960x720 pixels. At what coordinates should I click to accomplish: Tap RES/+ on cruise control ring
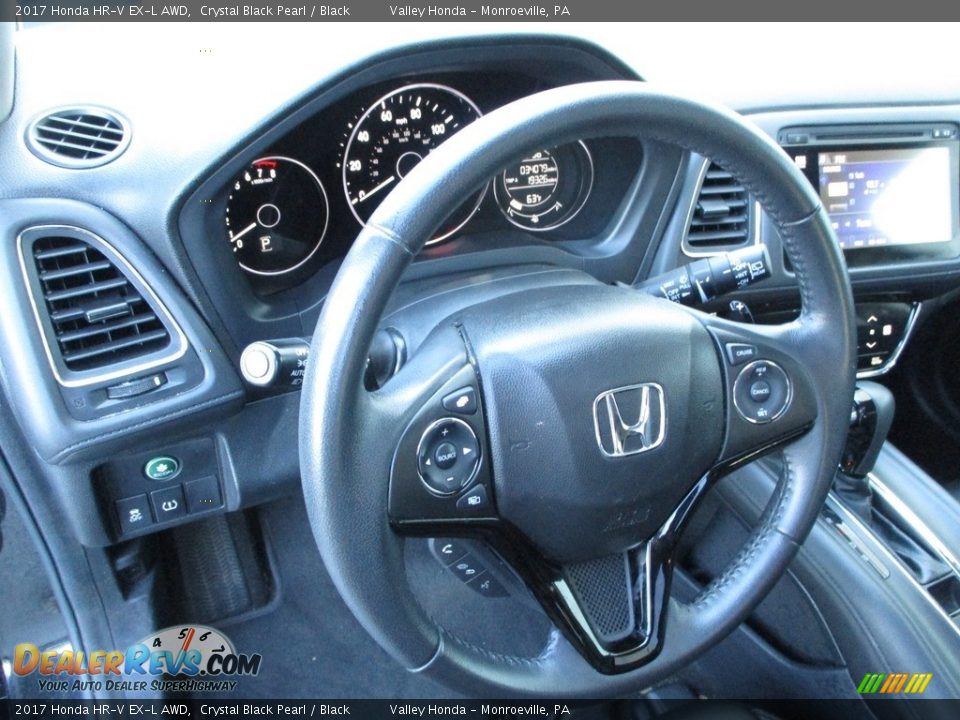click(761, 371)
